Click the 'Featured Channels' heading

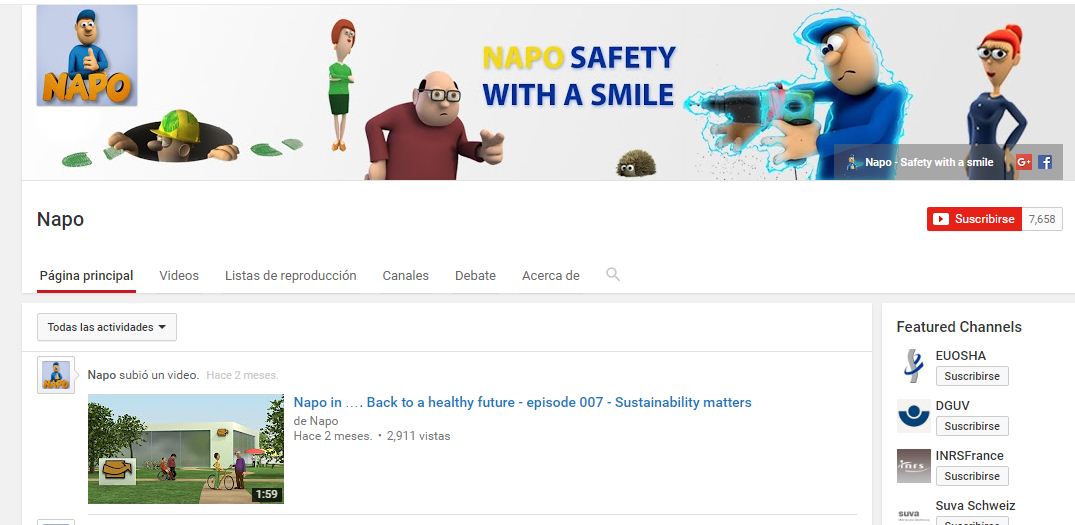click(x=959, y=327)
